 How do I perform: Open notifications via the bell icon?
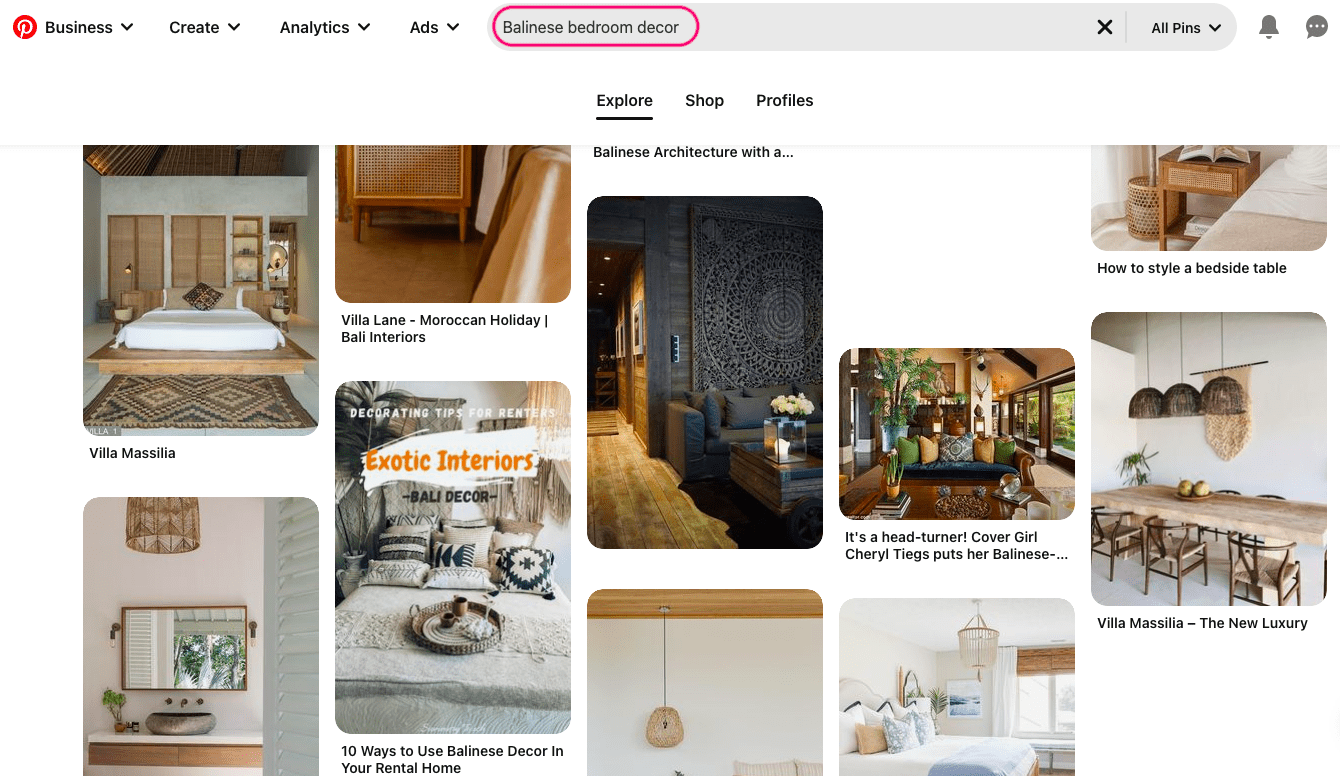tap(1268, 27)
